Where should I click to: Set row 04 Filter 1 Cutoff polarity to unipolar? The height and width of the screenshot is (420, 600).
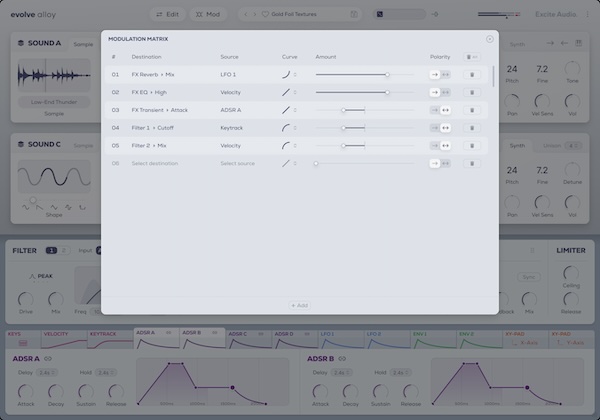[435, 128]
